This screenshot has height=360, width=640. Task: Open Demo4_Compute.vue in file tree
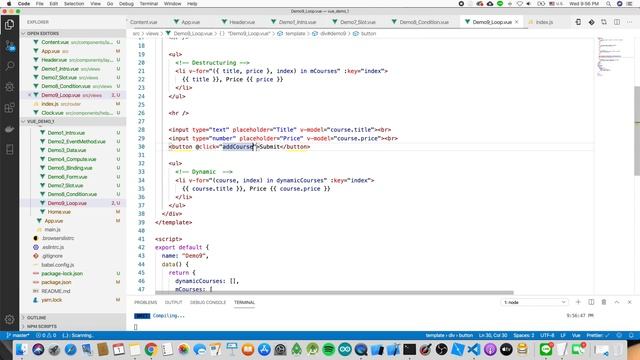(x=72, y=159)
